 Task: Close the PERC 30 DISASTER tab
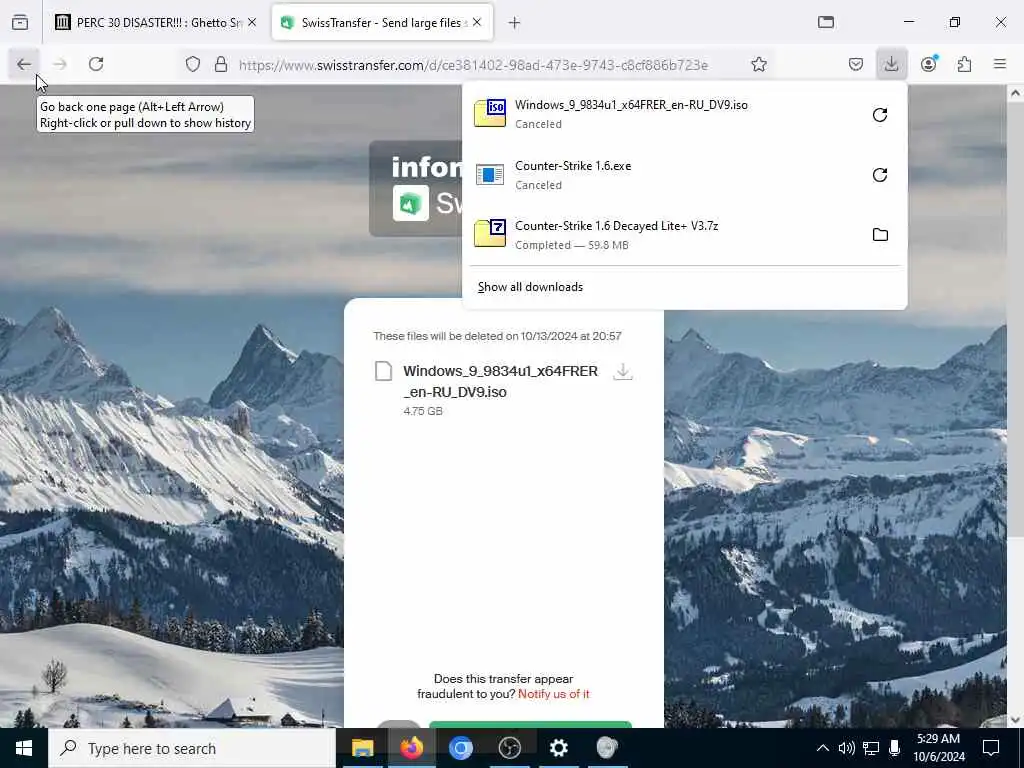252,23
